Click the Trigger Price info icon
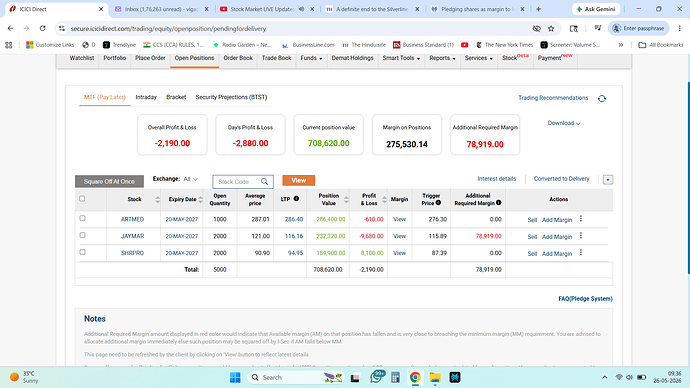690x388 pixels. click(x=438, y=203)
